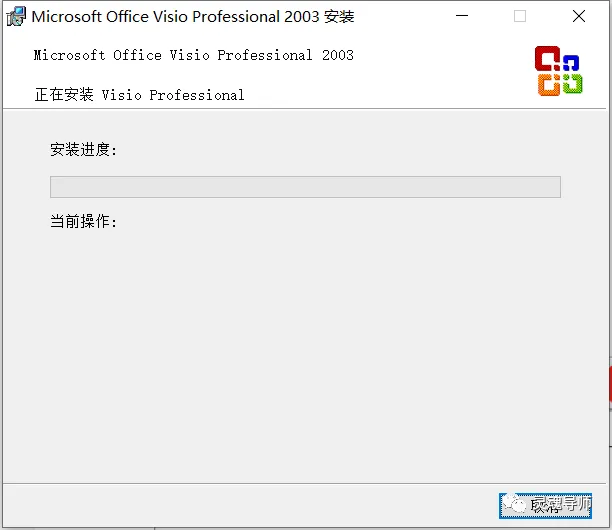
Task: Minimize the Visio setup window
Action: [462, 16]
